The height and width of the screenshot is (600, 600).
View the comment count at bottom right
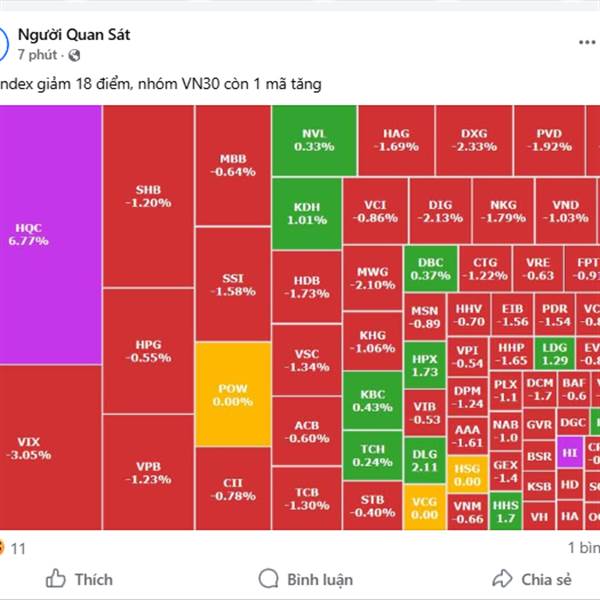tap(583, 548)
